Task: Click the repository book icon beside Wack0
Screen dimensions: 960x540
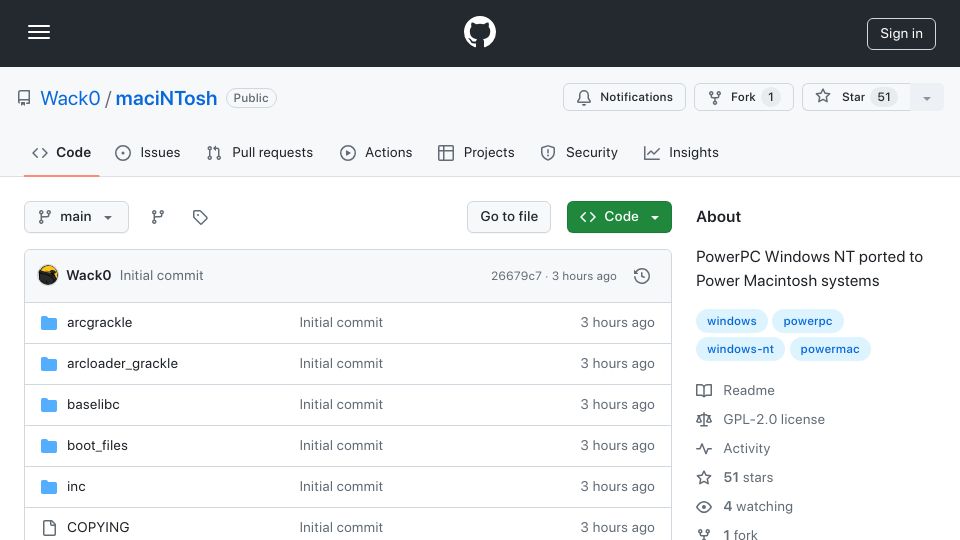Action: click(24, 98)
